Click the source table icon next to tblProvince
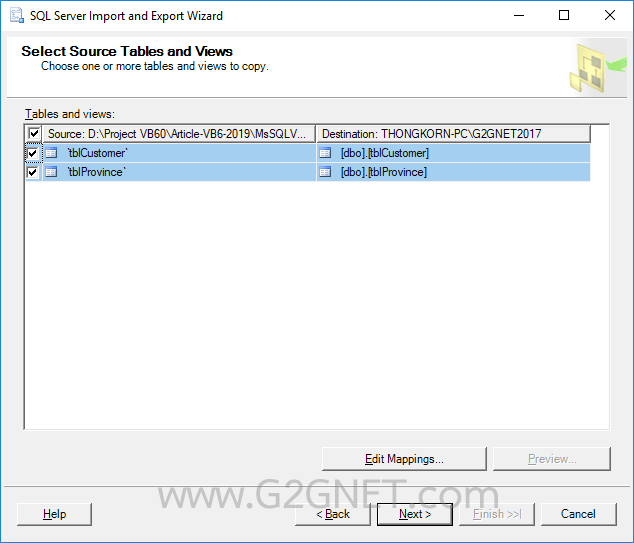 51,172
